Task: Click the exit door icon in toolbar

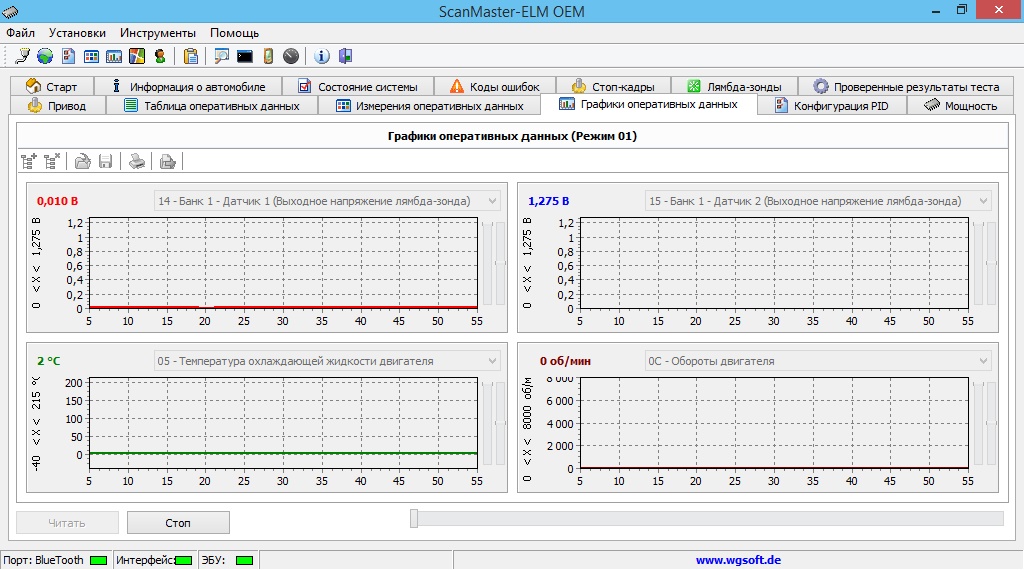Action: click(345, 56)
